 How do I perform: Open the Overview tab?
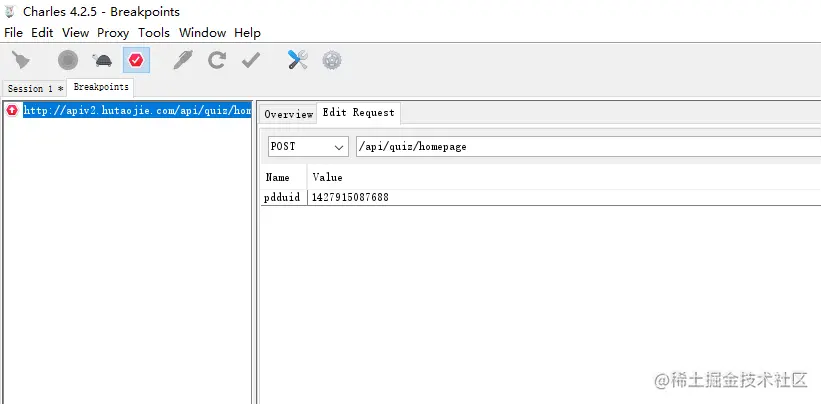point(288,114)
